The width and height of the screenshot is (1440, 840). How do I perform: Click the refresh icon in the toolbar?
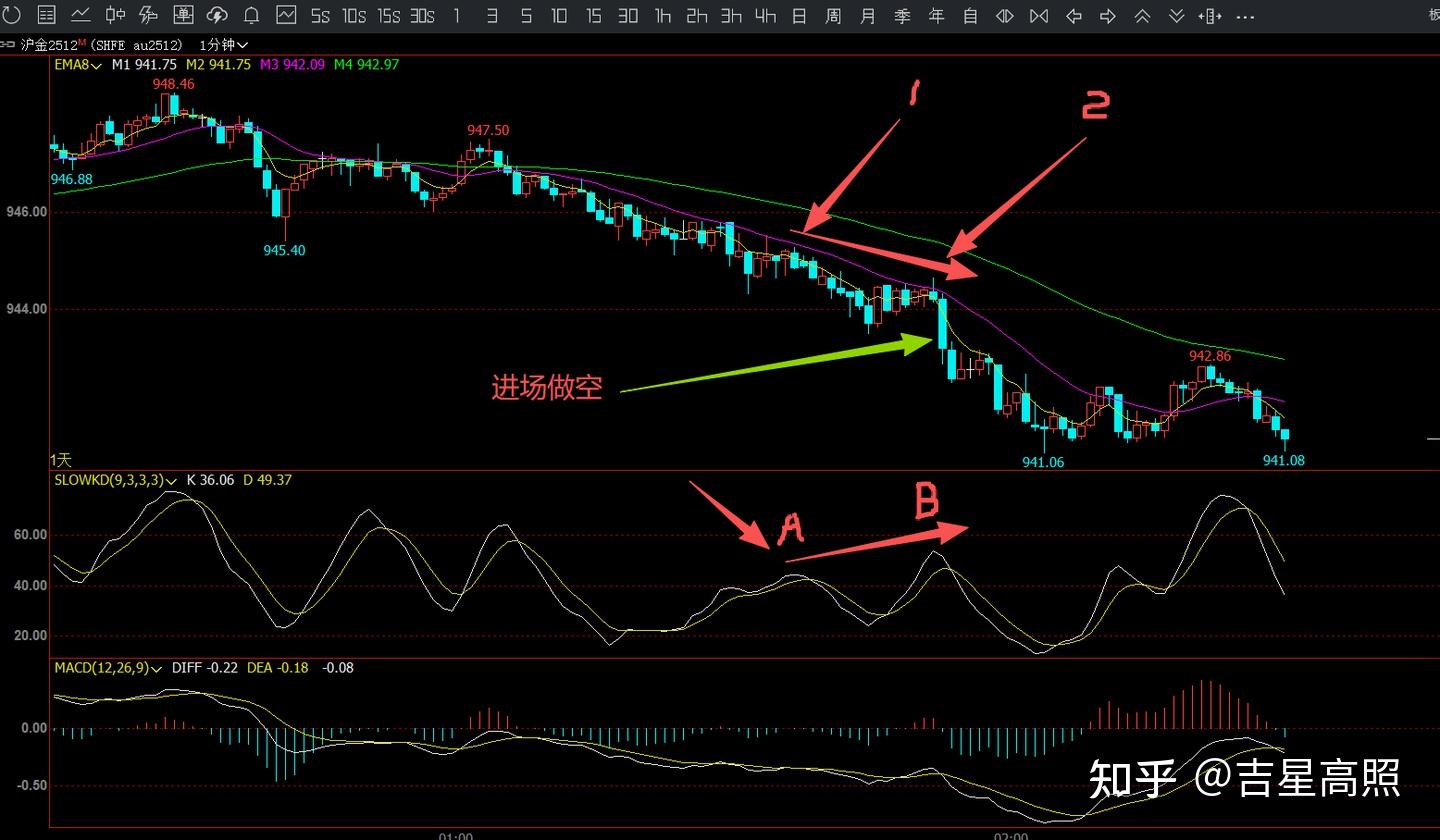11,15
